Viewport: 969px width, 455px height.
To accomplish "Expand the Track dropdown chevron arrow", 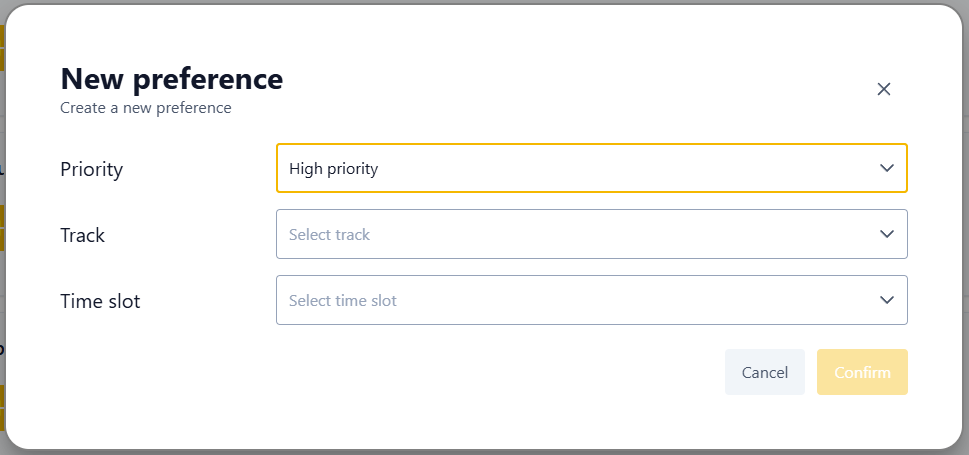I will point(887,234).
